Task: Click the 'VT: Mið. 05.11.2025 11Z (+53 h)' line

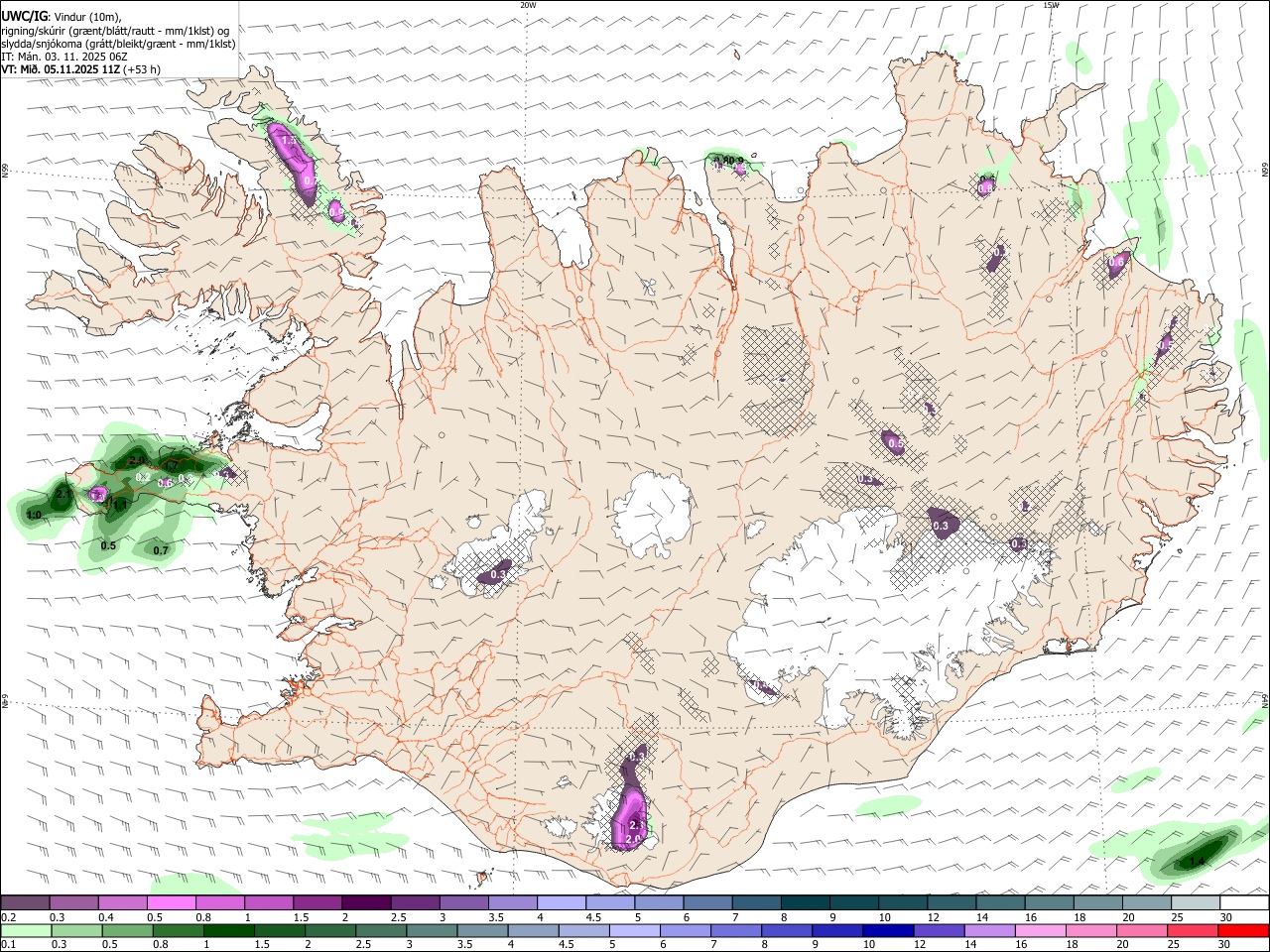Action: pyautogui.click(x=81, y=69)
